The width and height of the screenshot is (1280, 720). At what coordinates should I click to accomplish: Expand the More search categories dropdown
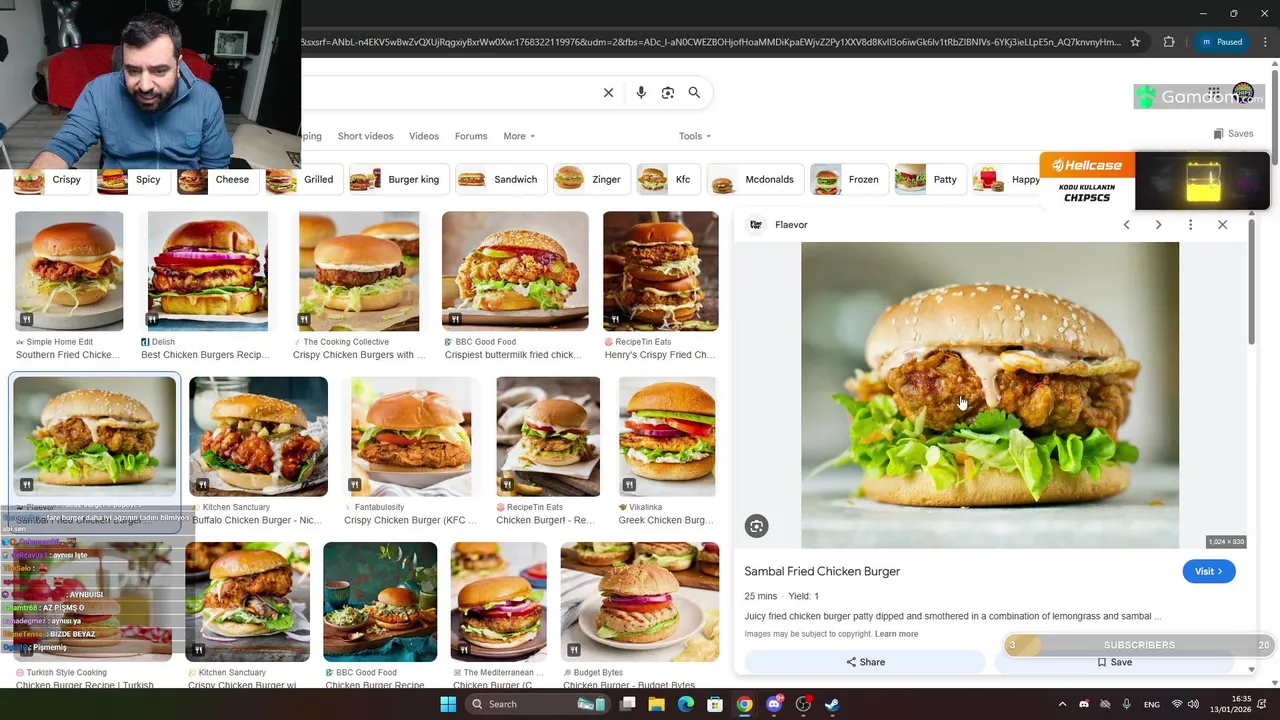[519, 136]
